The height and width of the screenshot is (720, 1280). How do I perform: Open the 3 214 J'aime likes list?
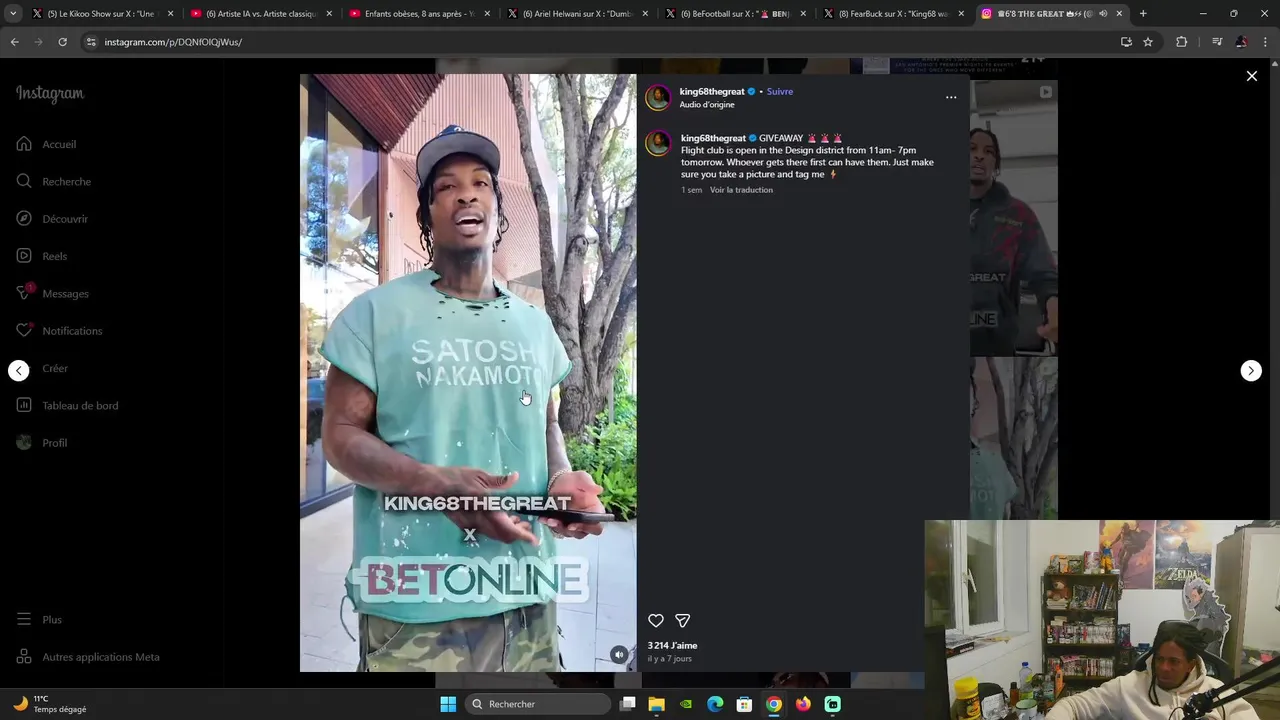tap(672, 646)
